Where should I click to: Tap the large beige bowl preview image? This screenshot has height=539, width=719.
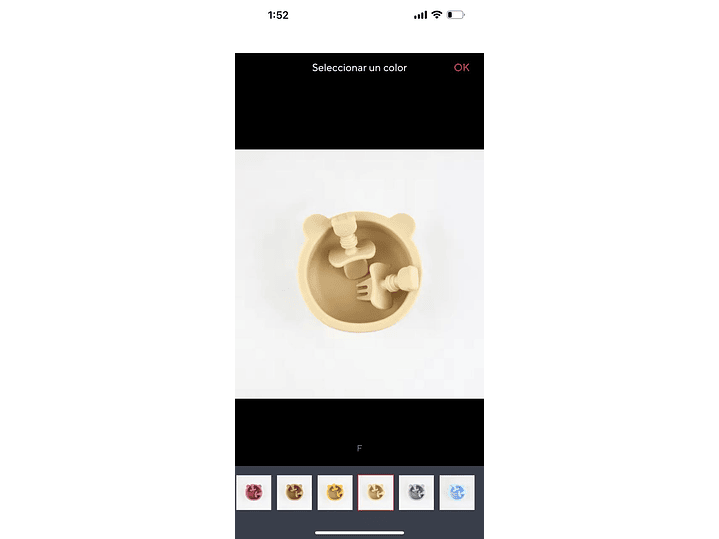click(360, 274)
